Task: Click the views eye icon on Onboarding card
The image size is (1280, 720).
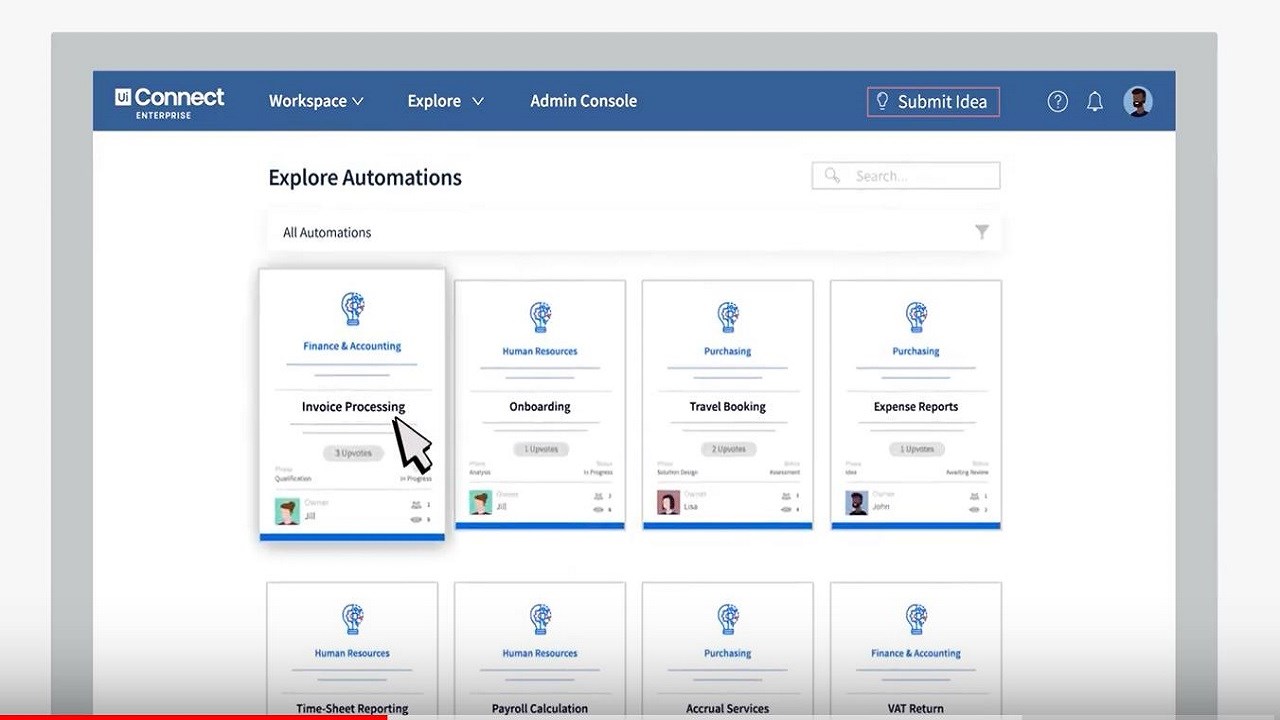Action: [x=598, y=510]
